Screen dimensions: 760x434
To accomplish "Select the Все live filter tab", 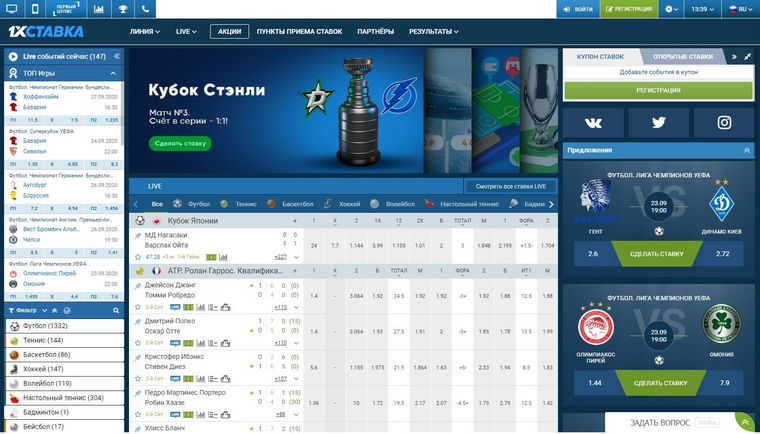I will pyautogui.click(x=157, y=204).
